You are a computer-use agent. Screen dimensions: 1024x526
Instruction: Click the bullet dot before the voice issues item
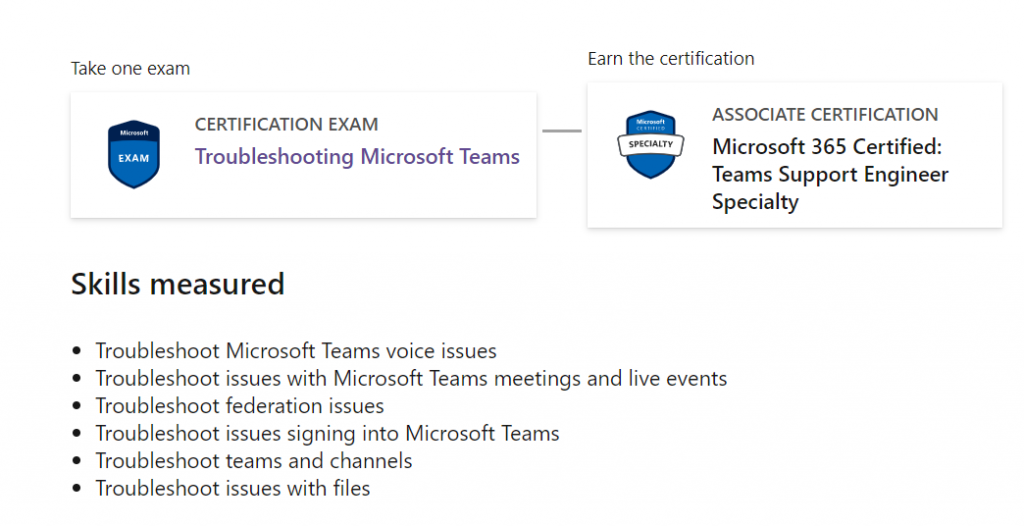pos(77,352)
